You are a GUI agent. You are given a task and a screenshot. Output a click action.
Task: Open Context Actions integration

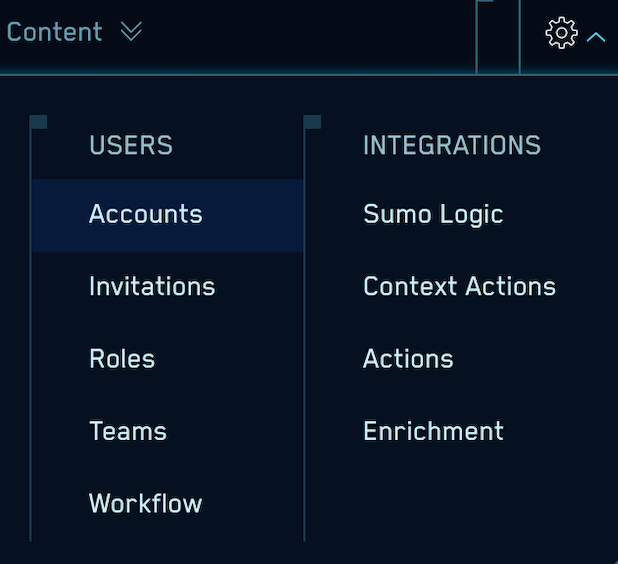459,287
